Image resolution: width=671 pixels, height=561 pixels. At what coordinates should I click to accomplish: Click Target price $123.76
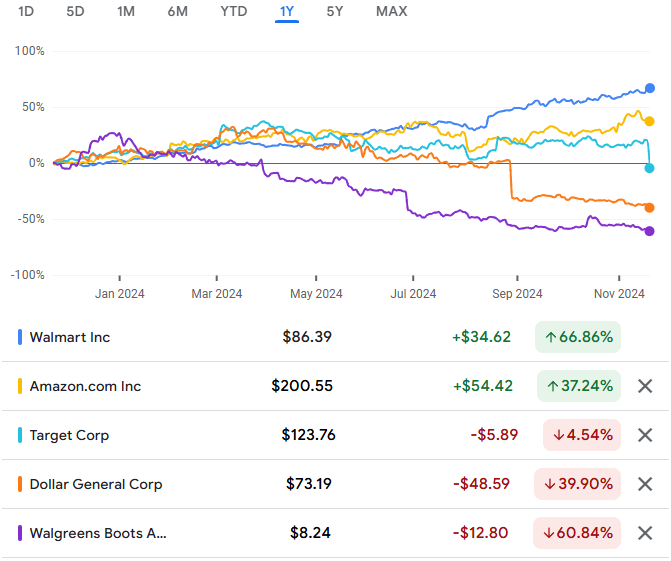point(308,435)
